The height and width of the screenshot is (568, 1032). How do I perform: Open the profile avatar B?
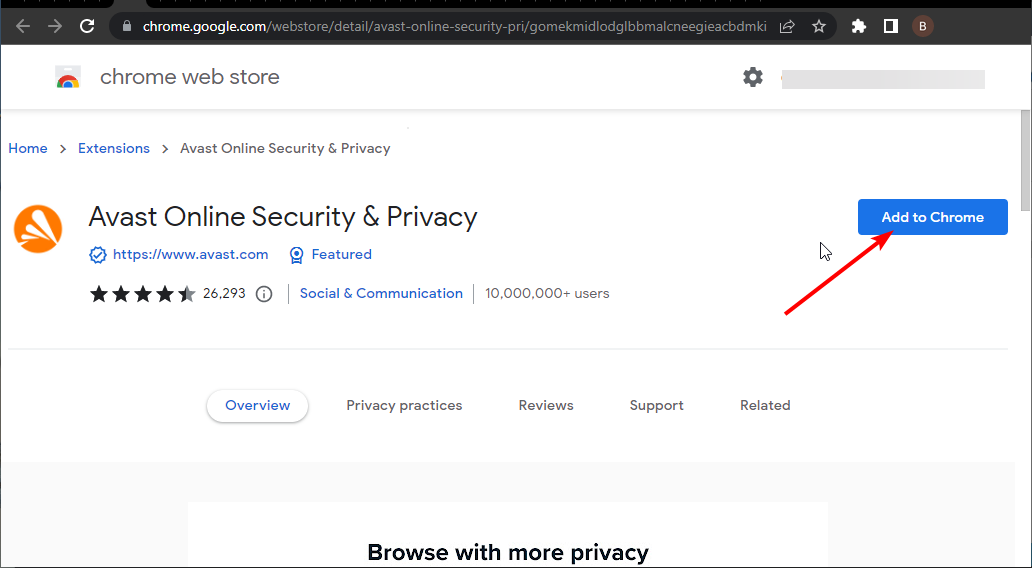point(923,26)
